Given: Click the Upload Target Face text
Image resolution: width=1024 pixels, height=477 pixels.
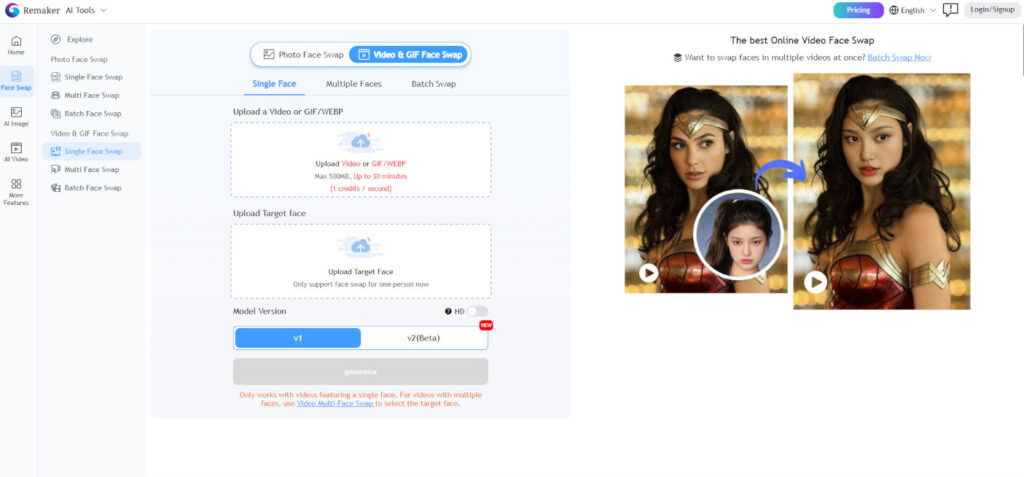Looking at the screenshot, I should click(x=360, y=272).
